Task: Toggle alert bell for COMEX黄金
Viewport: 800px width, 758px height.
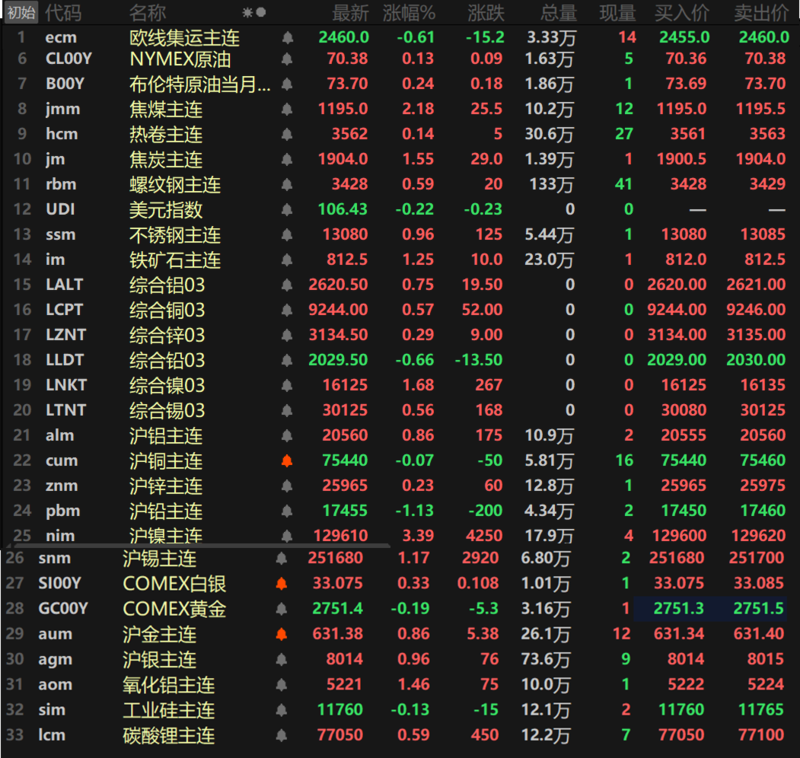Action: click(281, 609)
